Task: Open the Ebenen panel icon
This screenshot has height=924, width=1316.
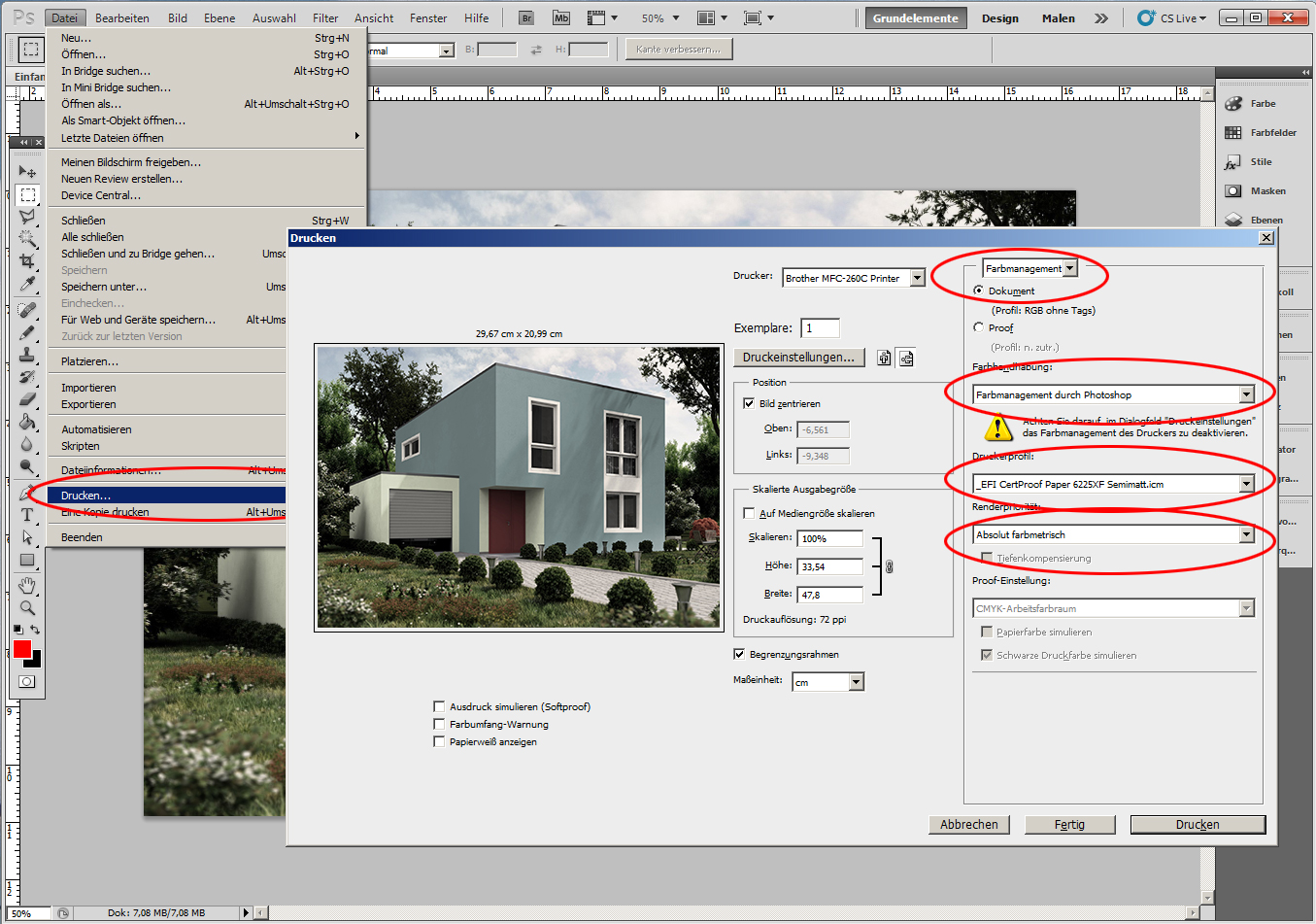Action: [x=1233, y=220]
